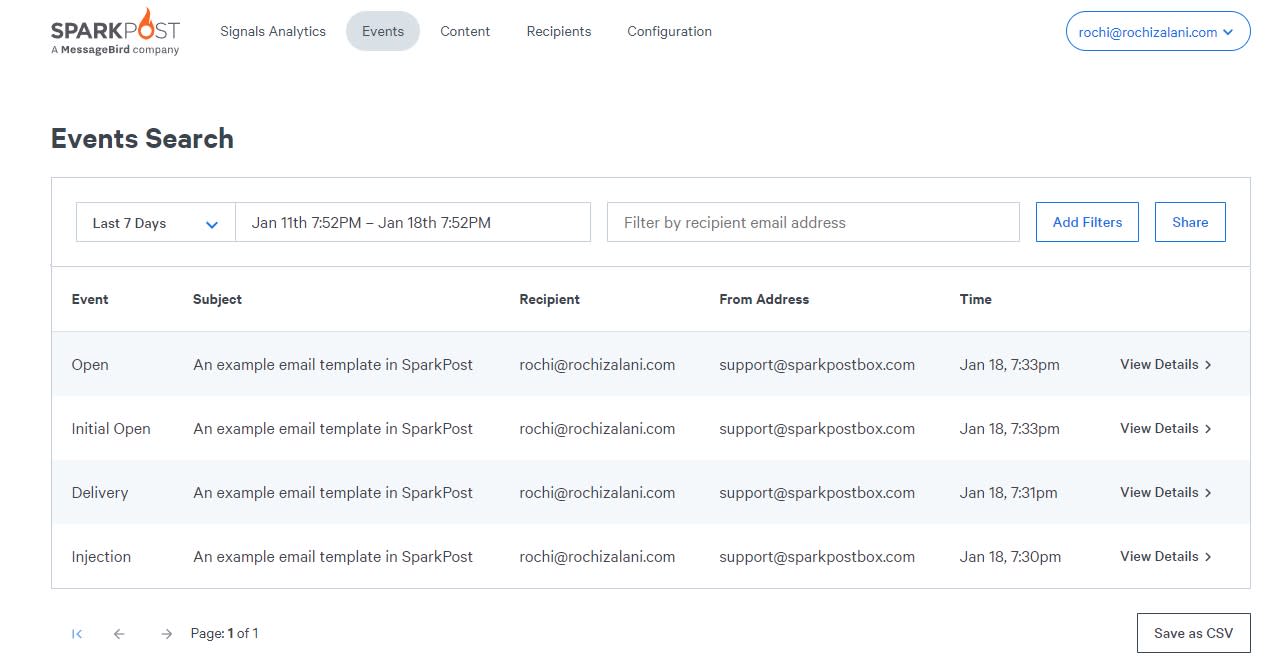
Task: Click Jan 18, 7:31pm time cell
Action: pyautogui.click(x=1009, y=493)
